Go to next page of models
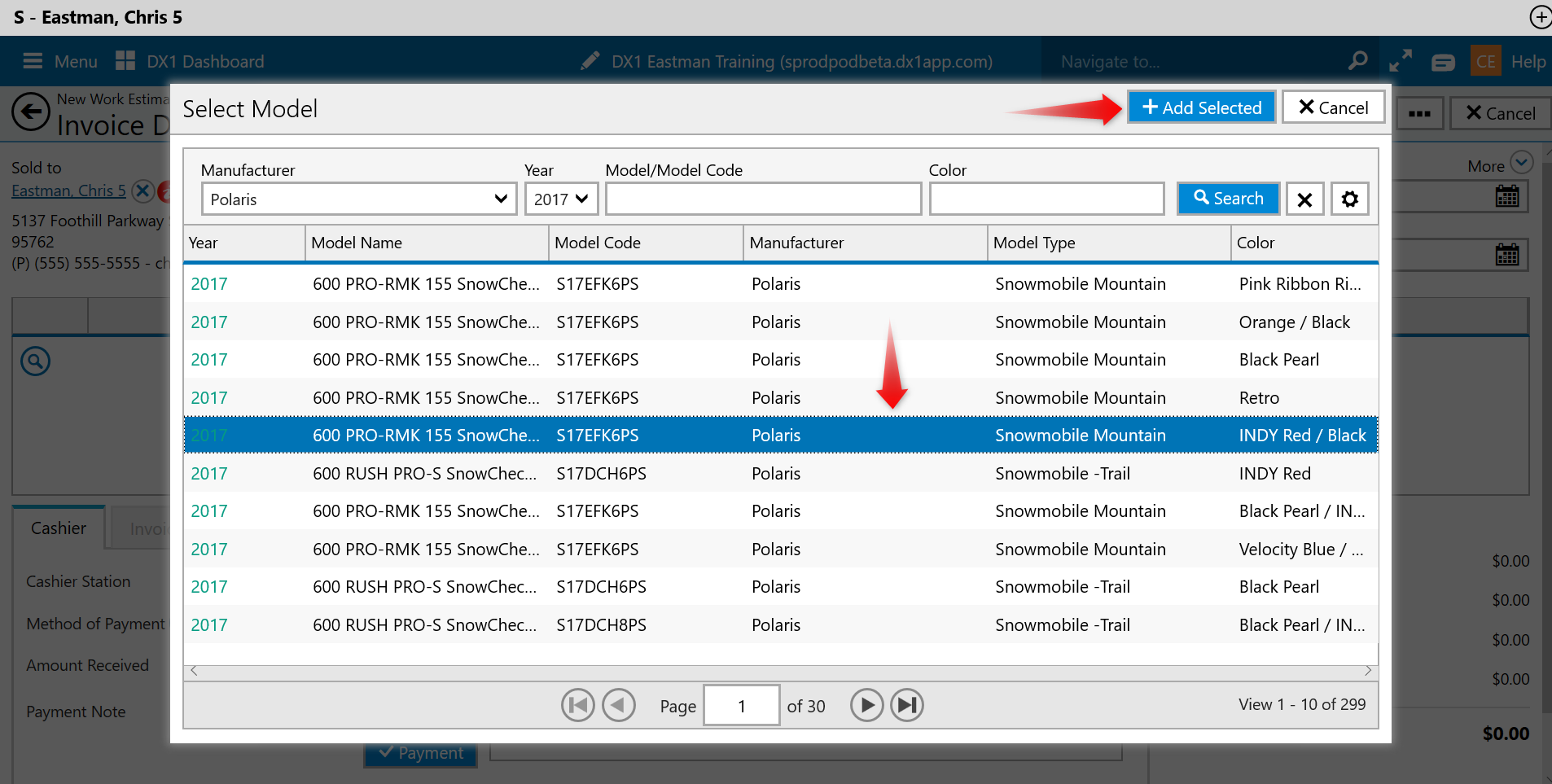 (866, 705)
